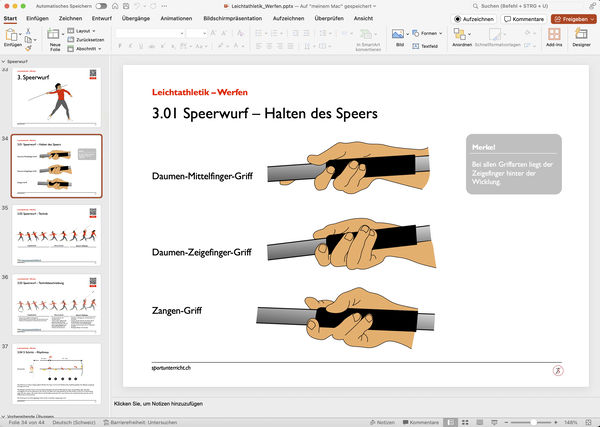Click the notes area 'Klicken Sie, um Notizen hinzuzufügen'

click(158, 404)
